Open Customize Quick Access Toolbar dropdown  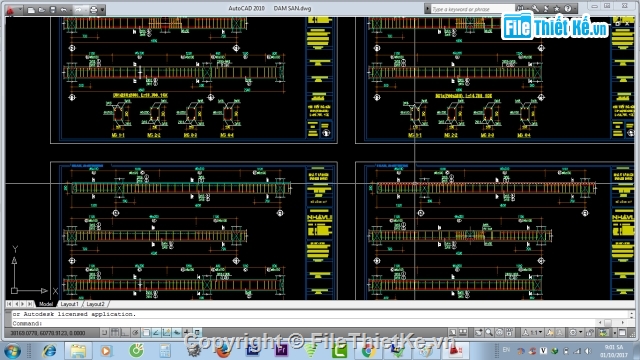tap(102, 10)
